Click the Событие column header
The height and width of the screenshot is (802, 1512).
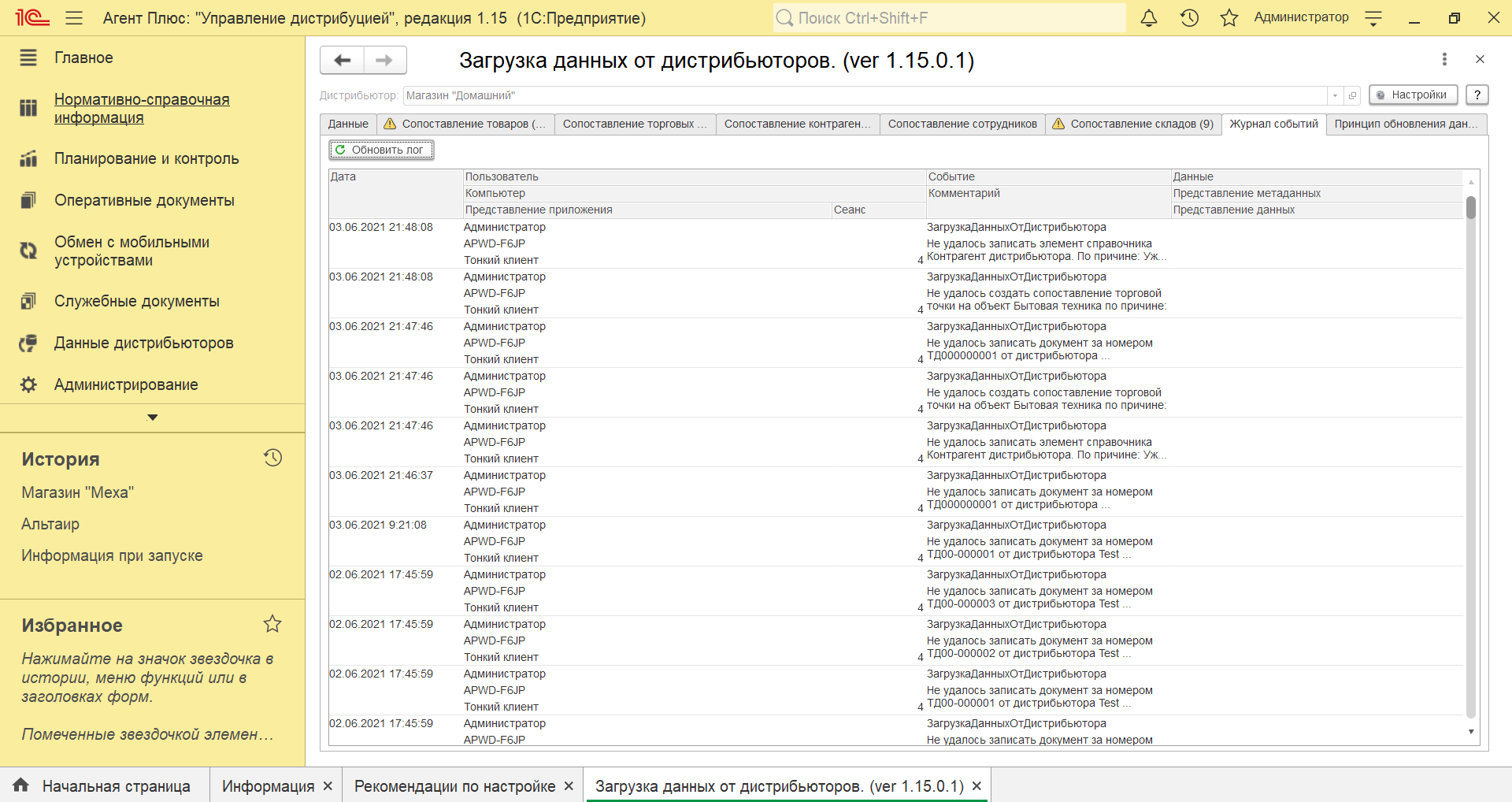click(x=1048, y=176)
